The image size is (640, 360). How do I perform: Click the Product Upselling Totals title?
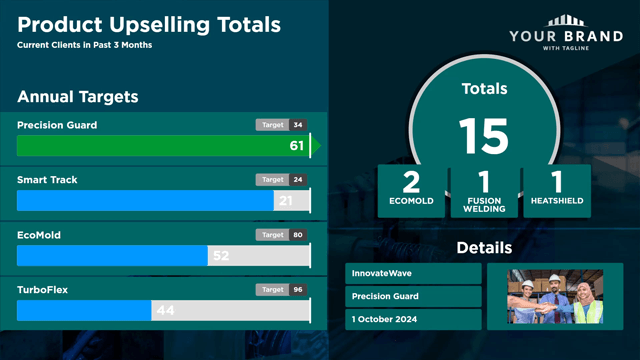click(x=149, y=24)
